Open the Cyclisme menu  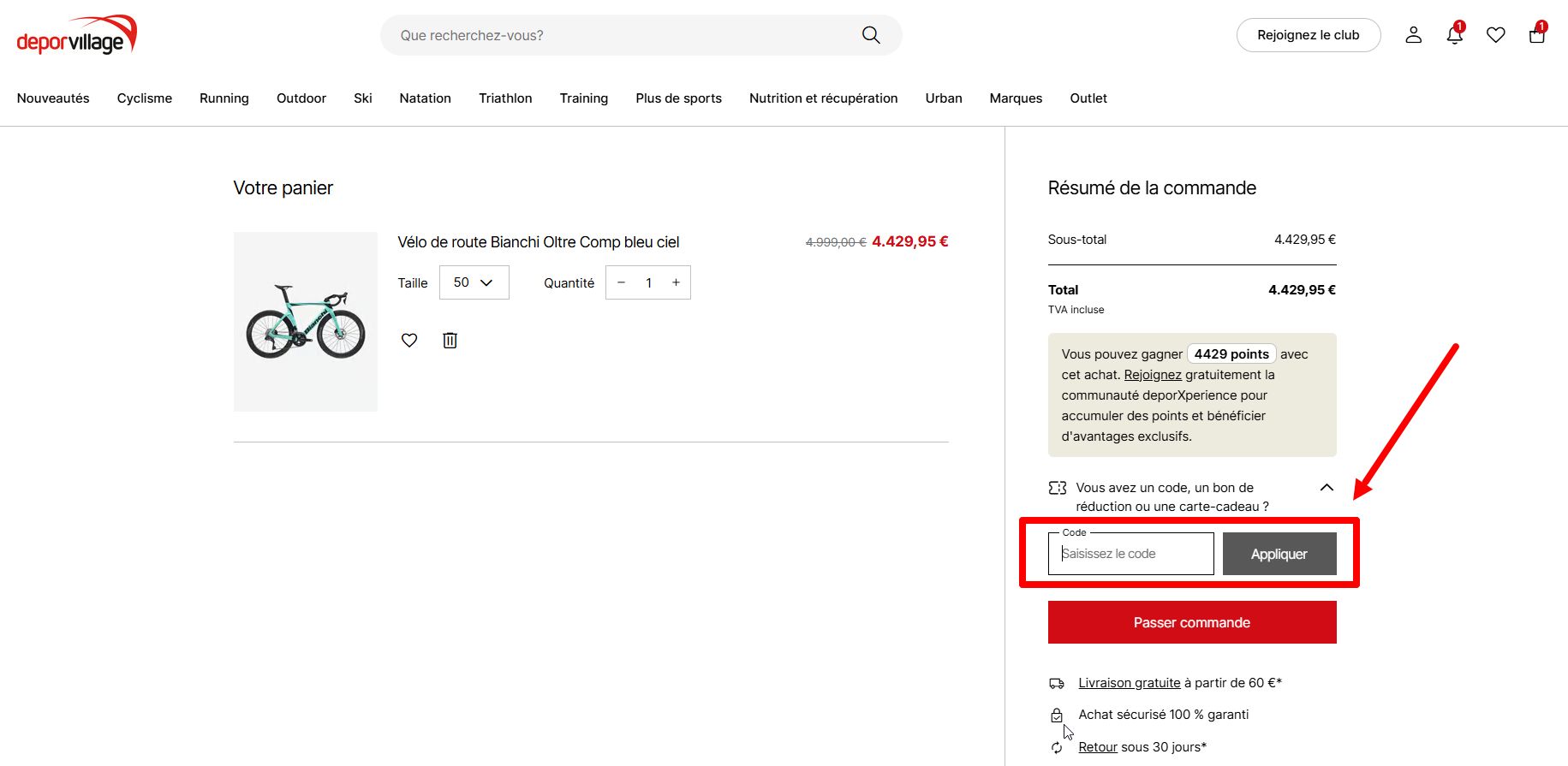click(x=145, y=98)
